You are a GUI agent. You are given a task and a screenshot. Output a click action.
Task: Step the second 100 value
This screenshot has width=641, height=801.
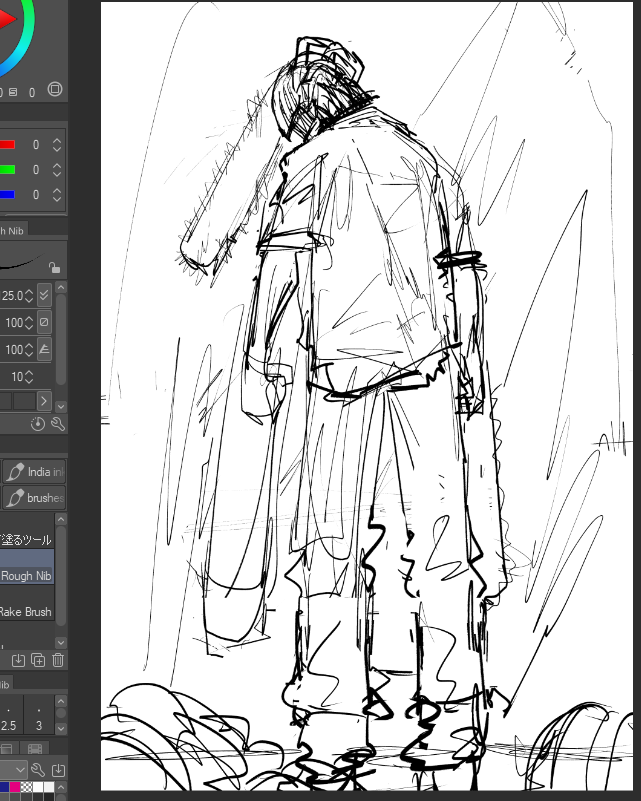29,350
